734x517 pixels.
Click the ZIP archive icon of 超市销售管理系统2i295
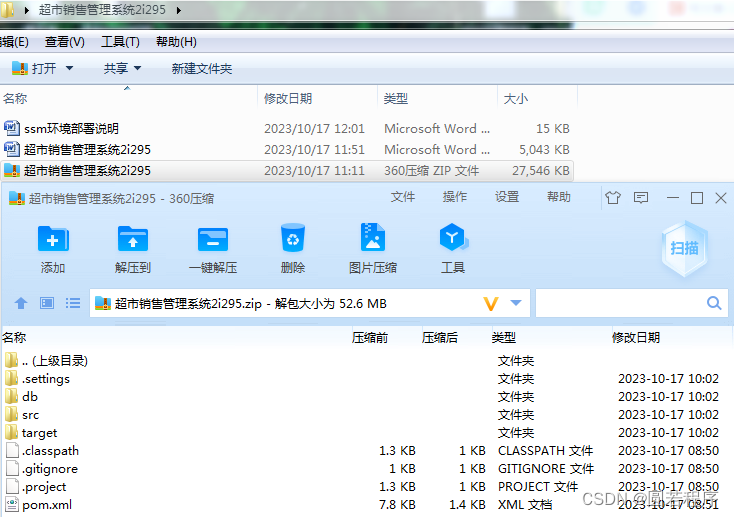point(12,170)
